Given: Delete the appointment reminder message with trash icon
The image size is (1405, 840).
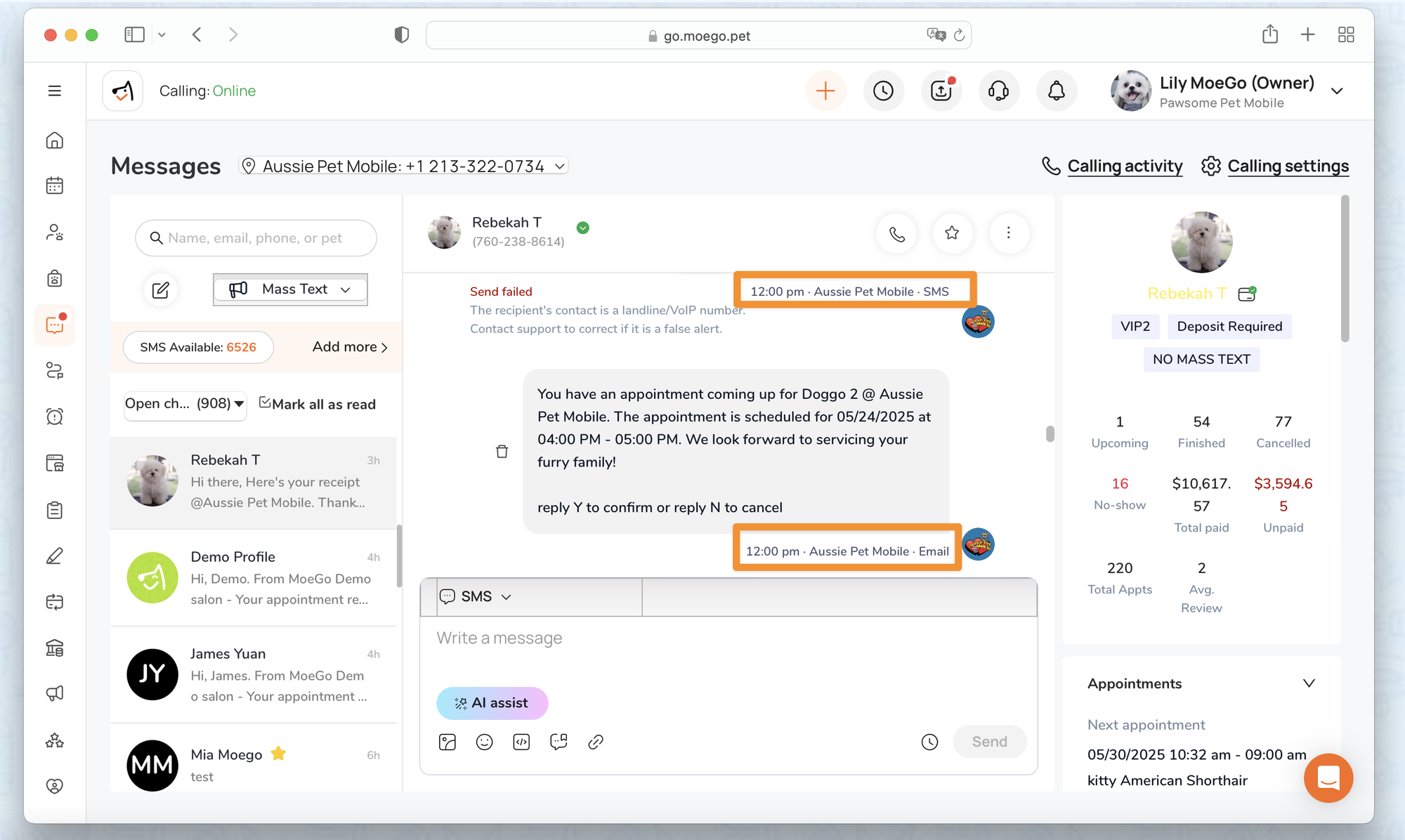Looking at the screenshot, I should tap(502, 451).
